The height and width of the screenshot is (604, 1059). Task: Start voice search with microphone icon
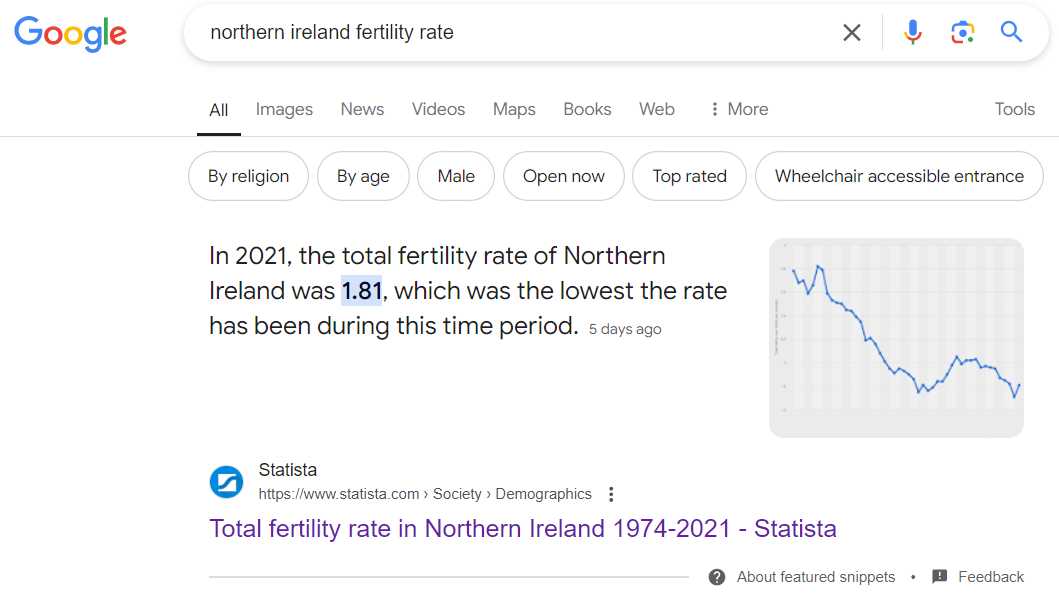pyautogui.click(x=912, y=33)
